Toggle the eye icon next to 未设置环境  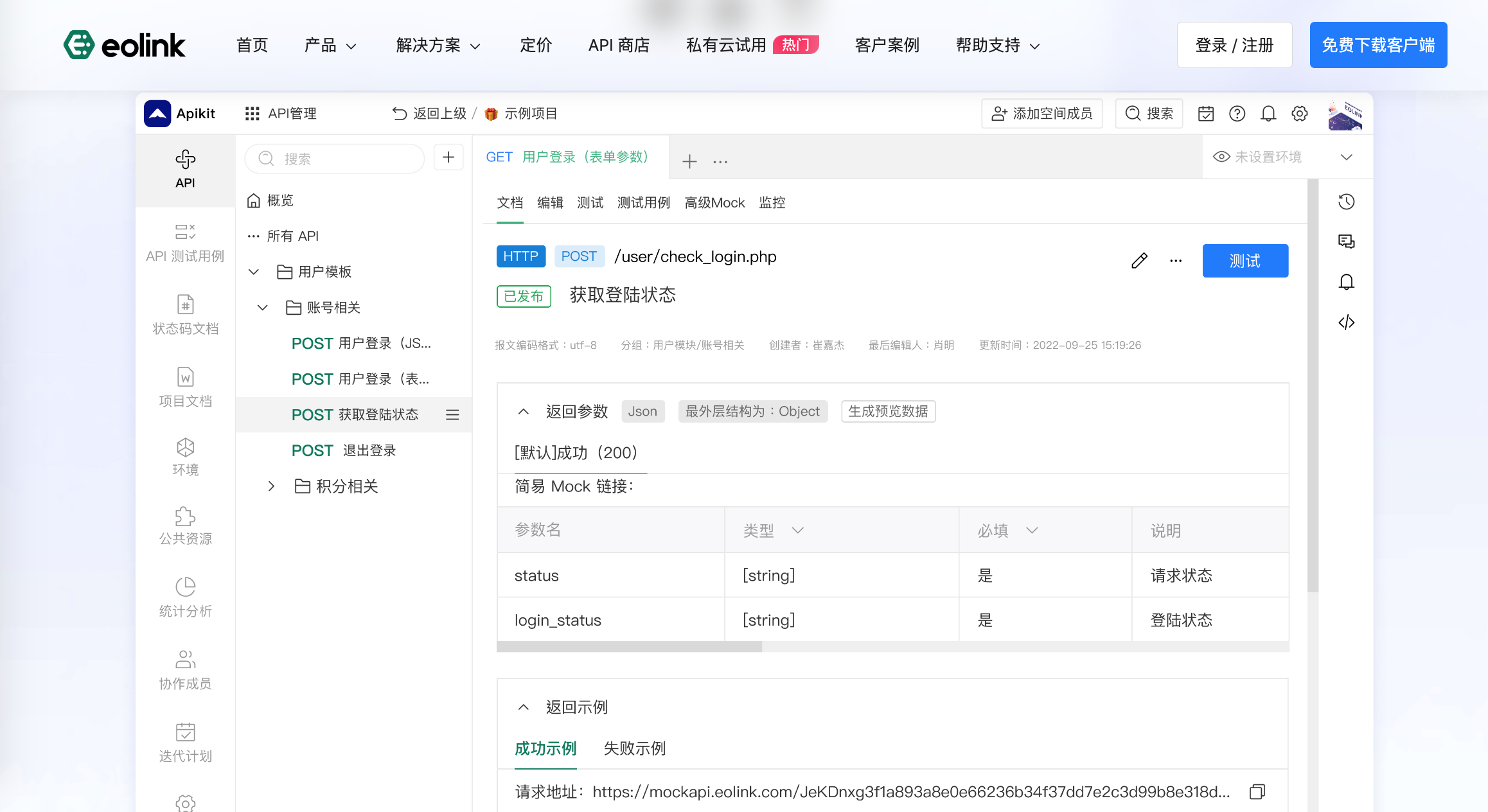(1221, 157)
